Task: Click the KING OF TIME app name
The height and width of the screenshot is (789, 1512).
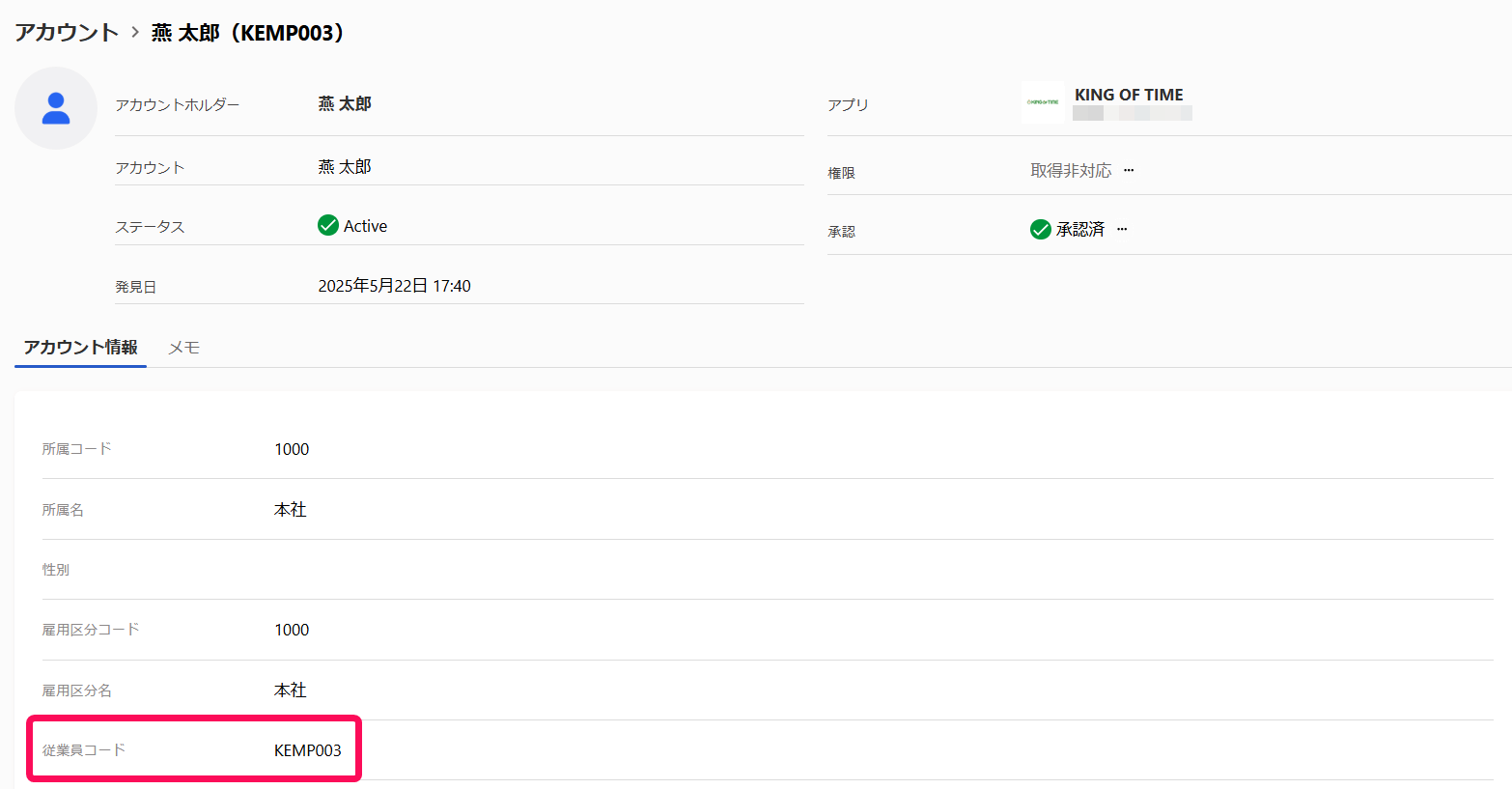Action: pos(1129,95)
